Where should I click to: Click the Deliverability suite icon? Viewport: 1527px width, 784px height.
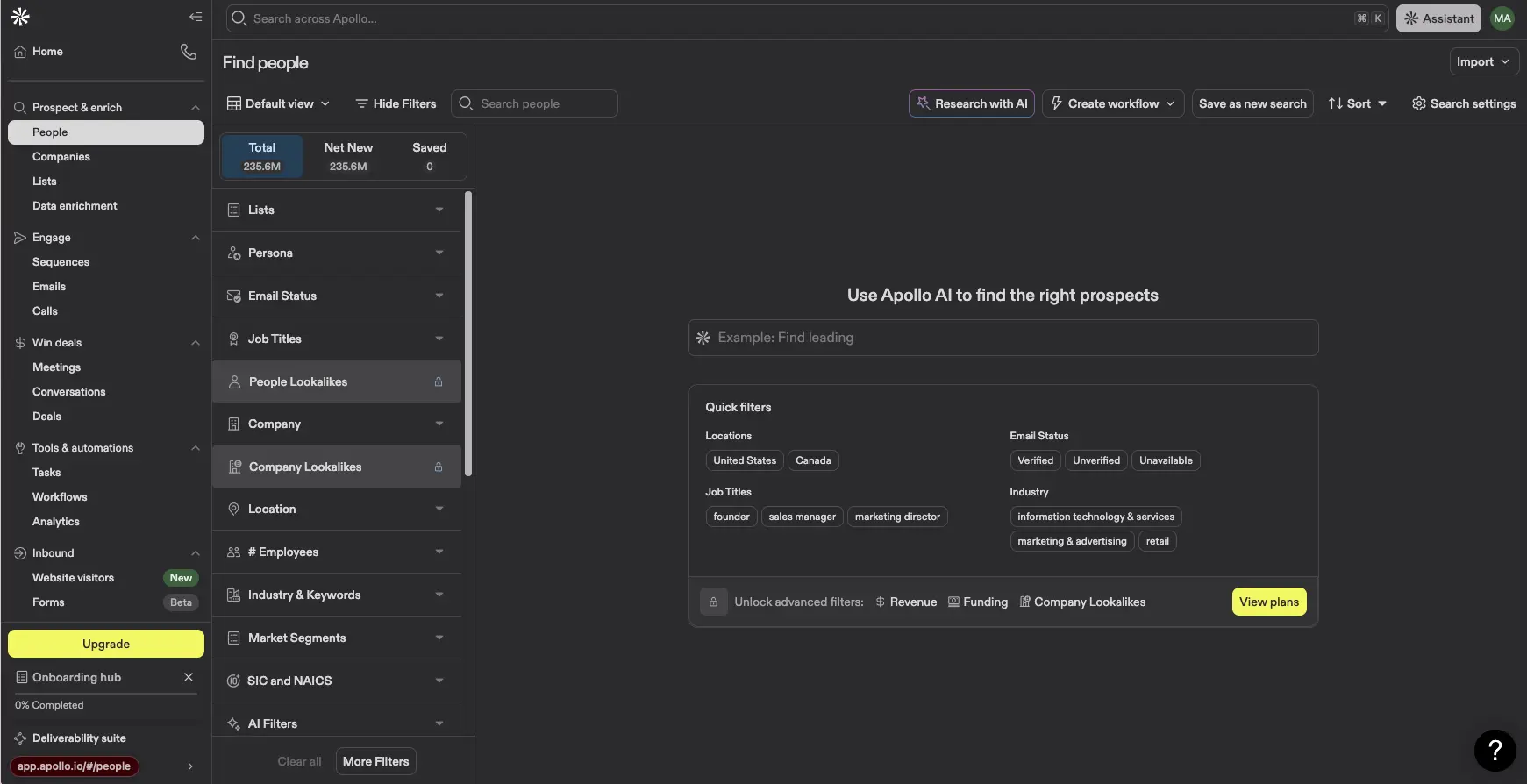coord(20,738)
